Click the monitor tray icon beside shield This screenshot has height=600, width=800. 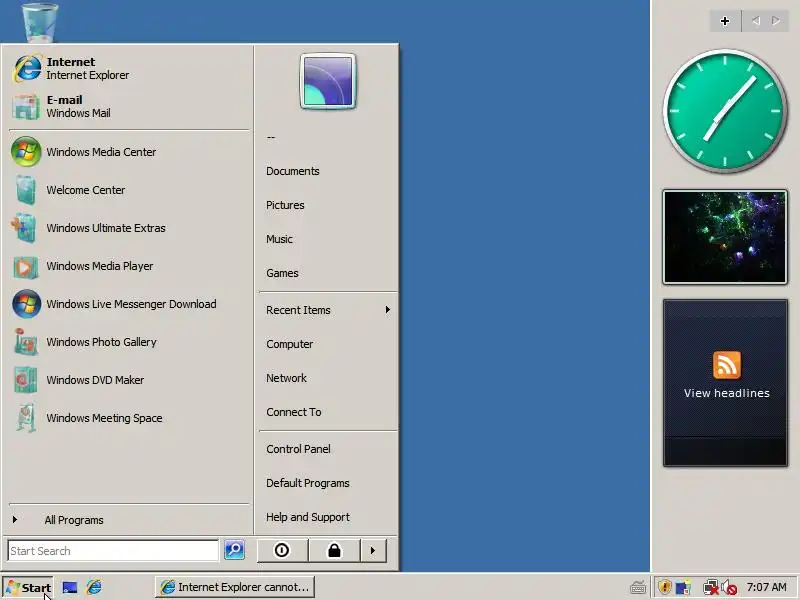point(683,588)
